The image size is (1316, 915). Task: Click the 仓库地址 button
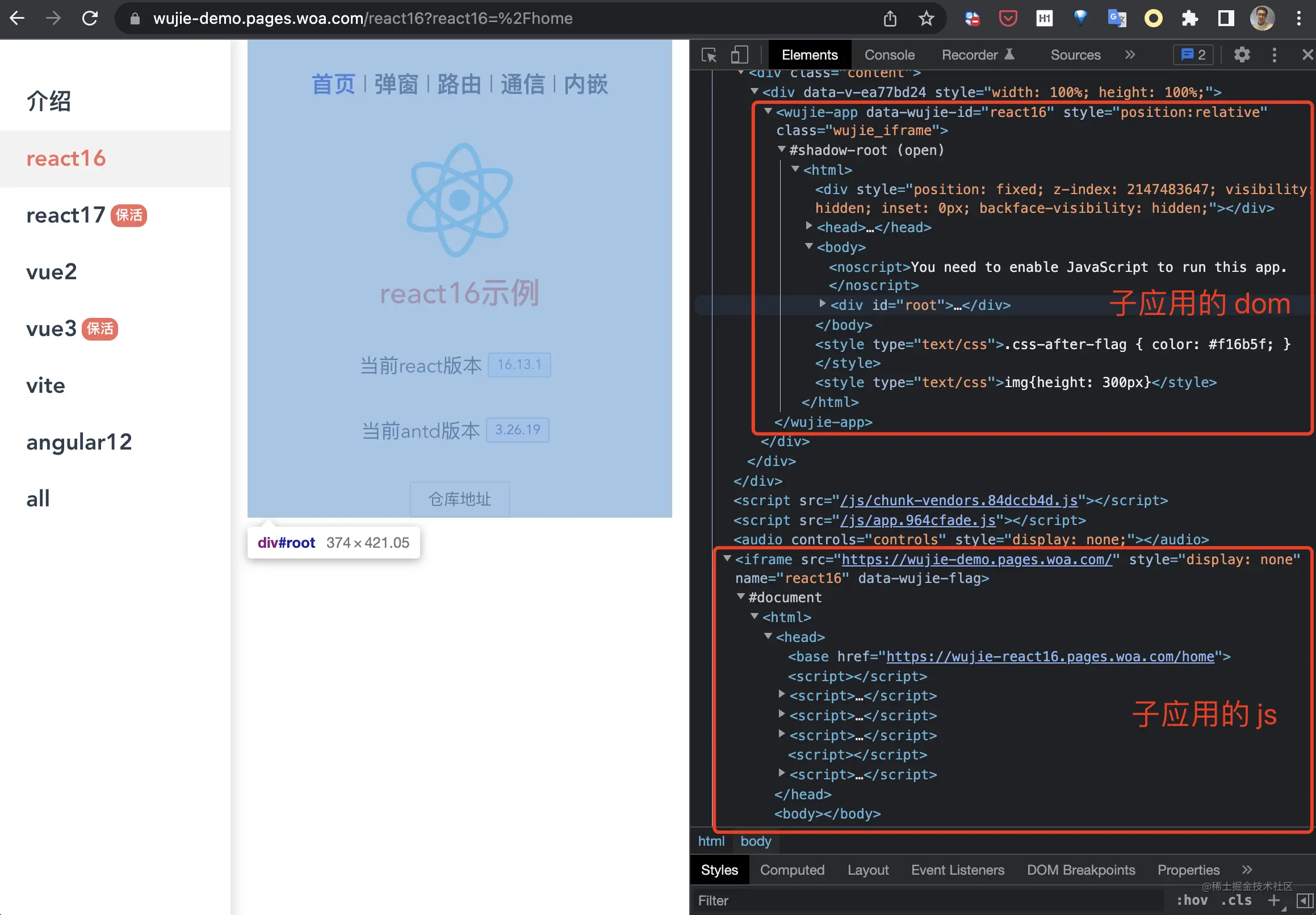pos(459,499)
